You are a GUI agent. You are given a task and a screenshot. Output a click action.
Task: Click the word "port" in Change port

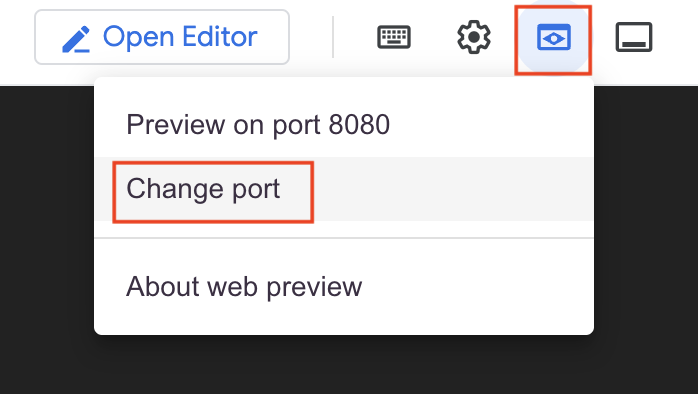point(256,190)
